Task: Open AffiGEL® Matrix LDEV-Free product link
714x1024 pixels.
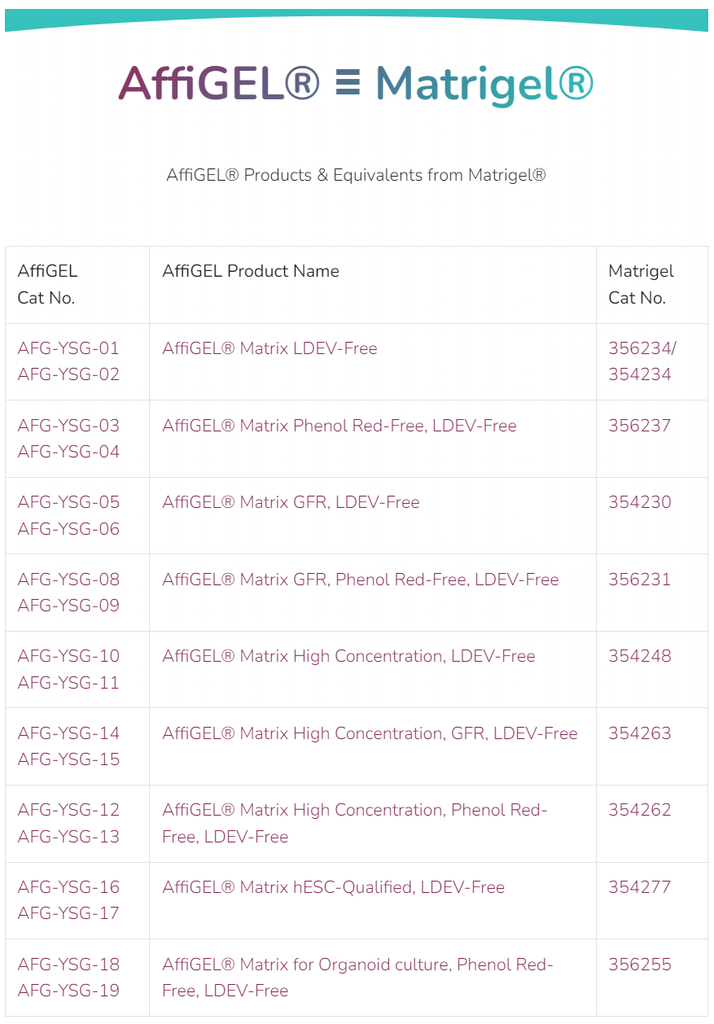Action: pyautogui.click(x=270, y=348)
